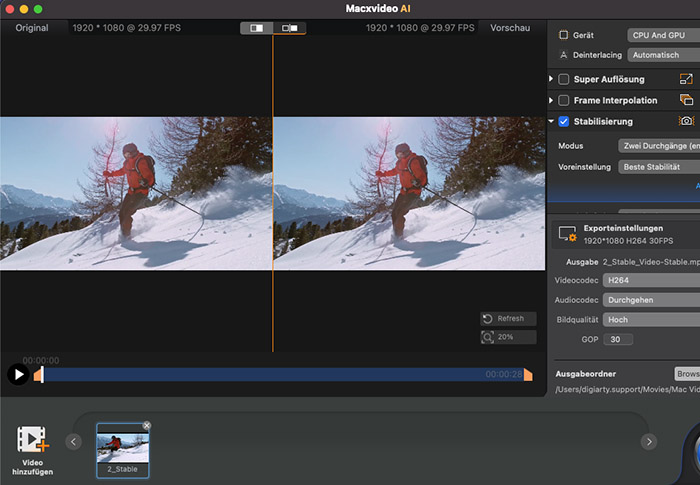
Task: Click the Browse output folder button
Action: (687, 374)
